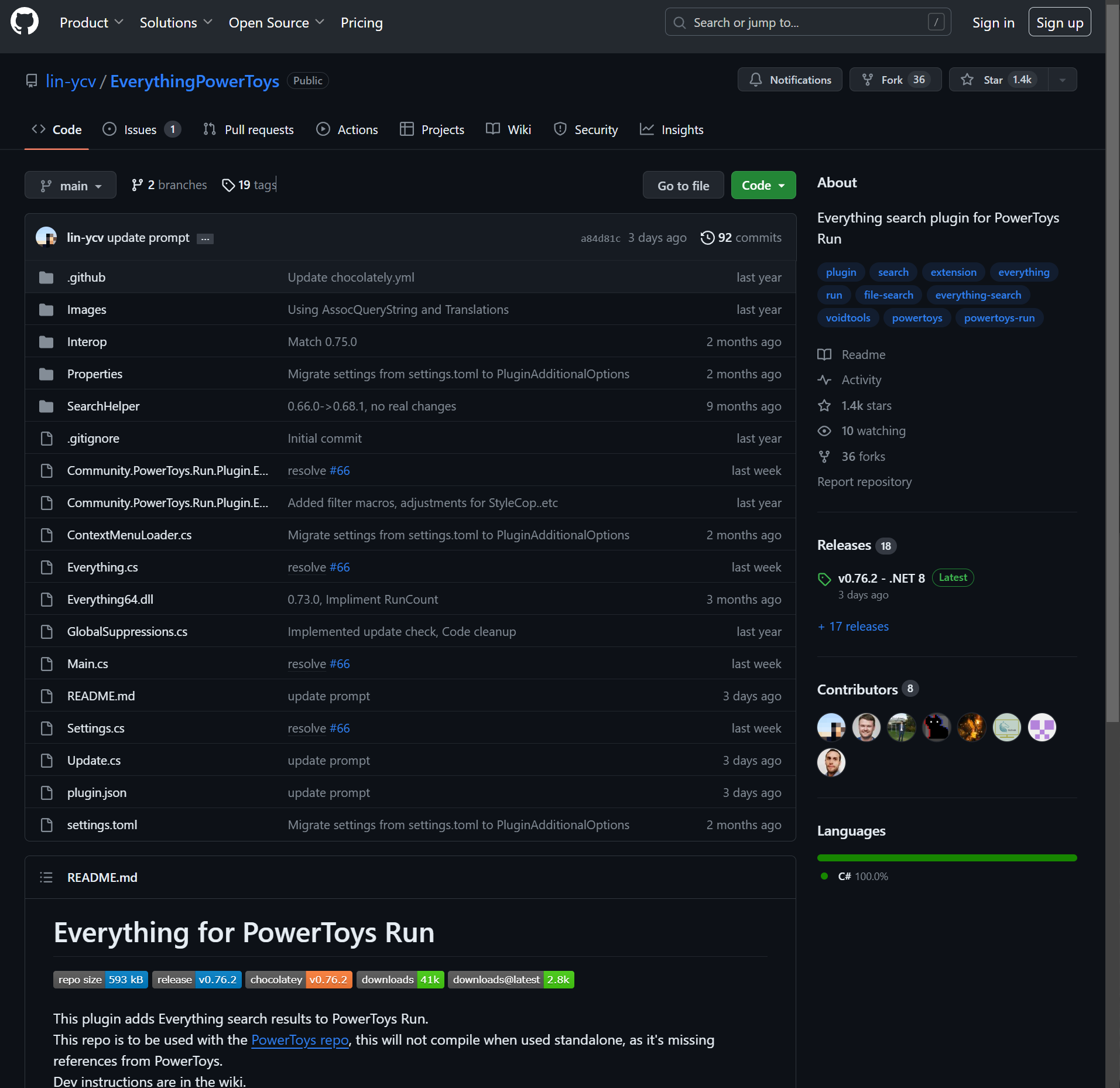The width and height of the screenshot is (1120, 1088).
Task: Switch to the Issues tab
Action: pos(141,129)
